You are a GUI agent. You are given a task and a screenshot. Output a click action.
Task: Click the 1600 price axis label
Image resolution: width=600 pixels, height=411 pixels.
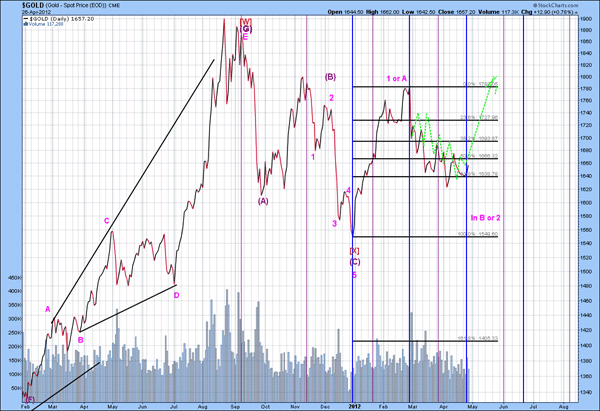[586, 203]
